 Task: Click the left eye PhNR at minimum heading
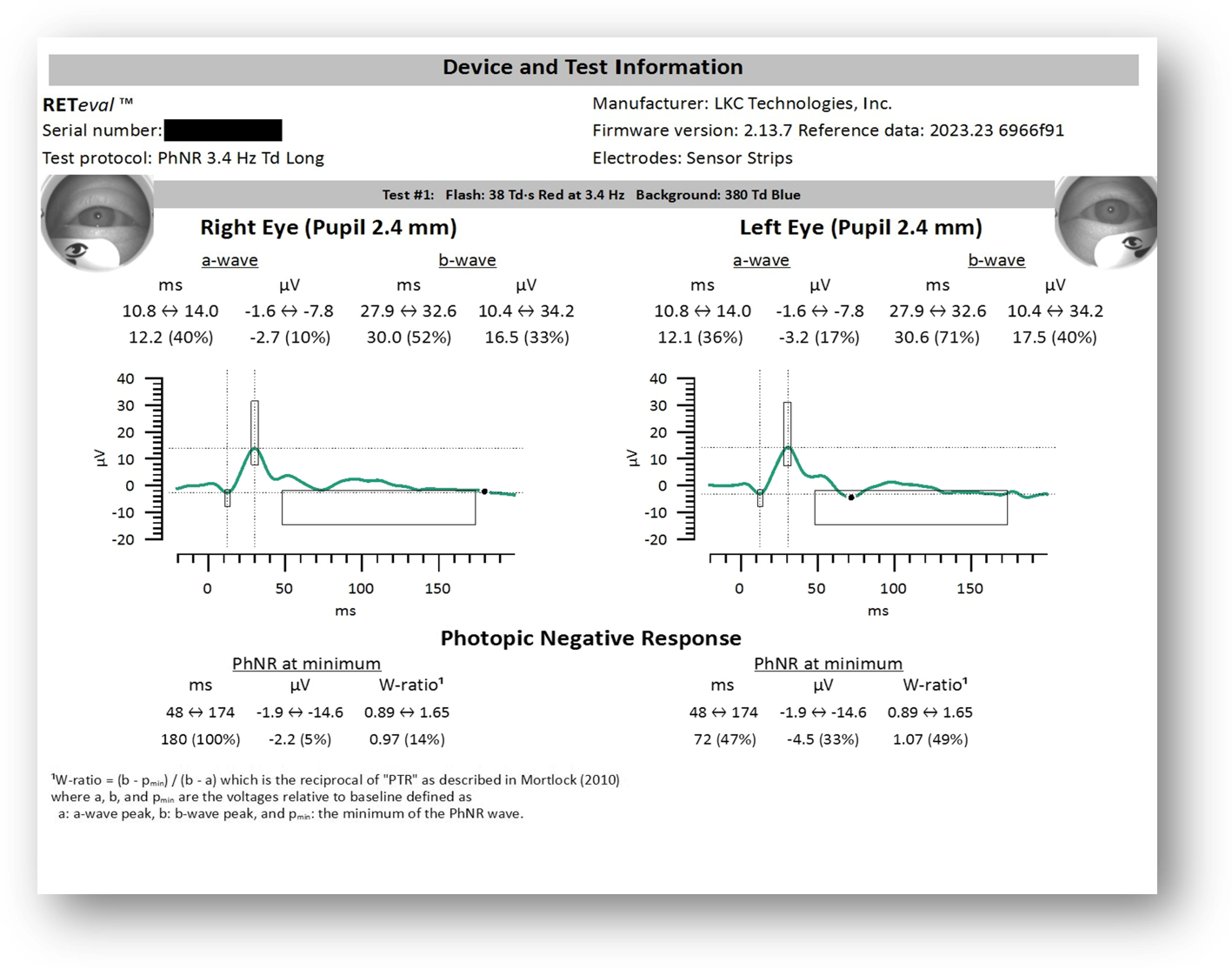(828, 664)
